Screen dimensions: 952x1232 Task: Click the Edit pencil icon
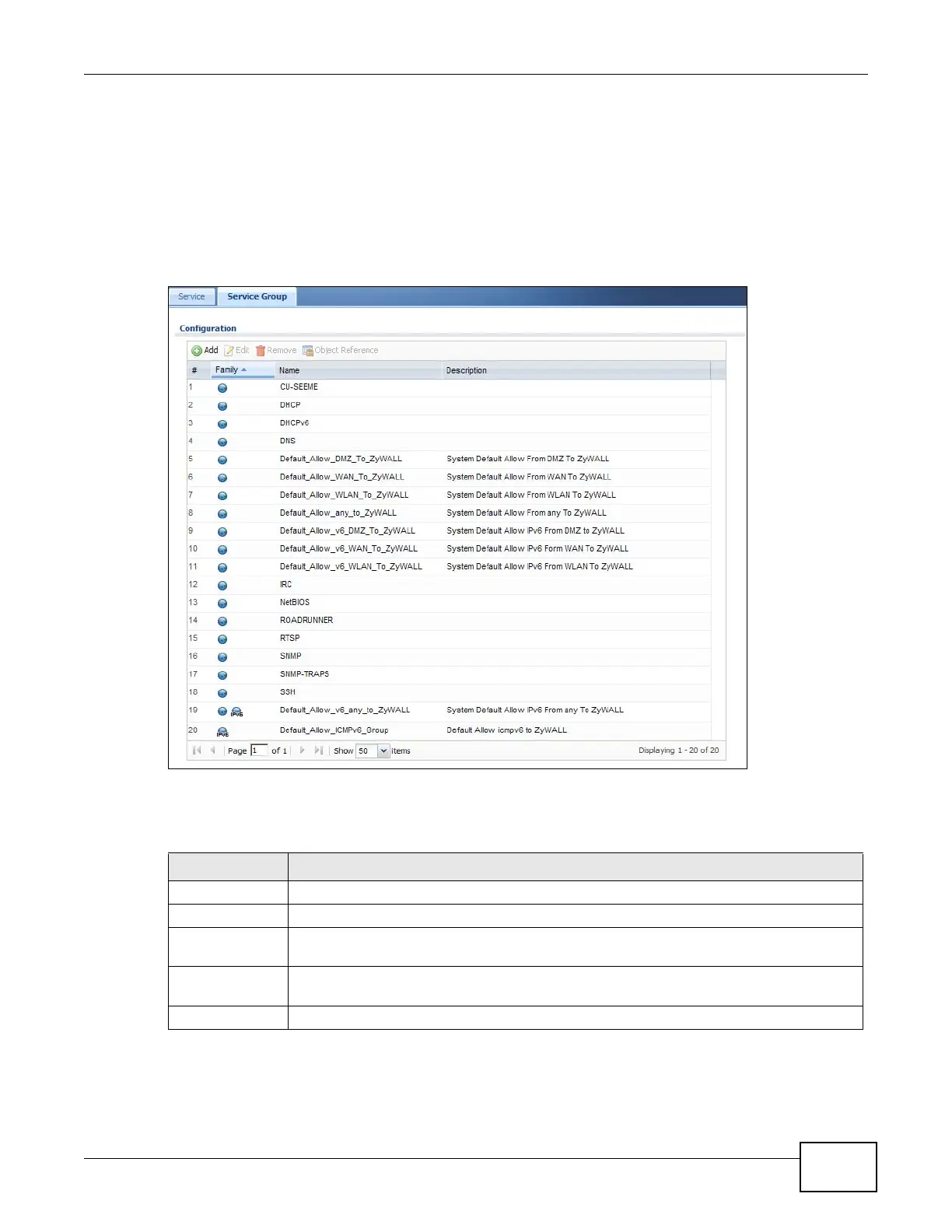229,351
